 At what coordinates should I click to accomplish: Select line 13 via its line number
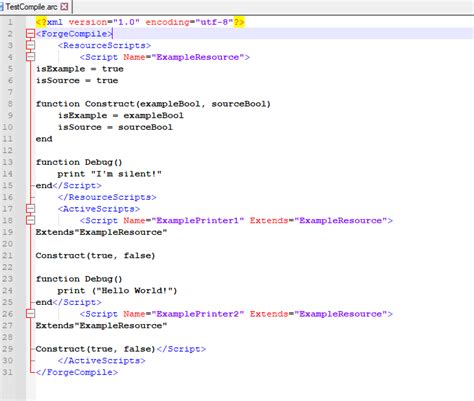(x=7, y=162)
